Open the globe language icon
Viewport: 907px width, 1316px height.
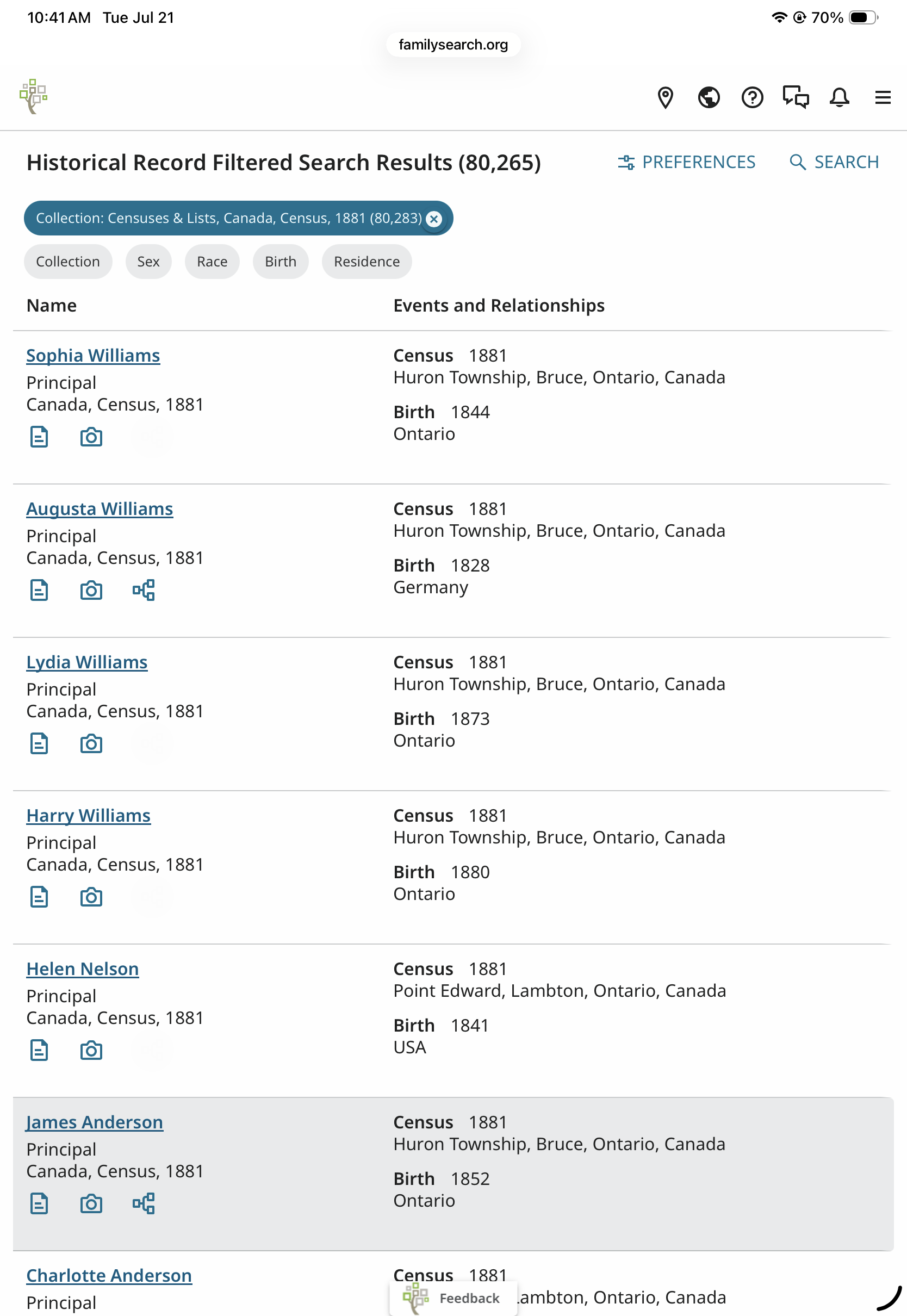(x=709, y=98)
